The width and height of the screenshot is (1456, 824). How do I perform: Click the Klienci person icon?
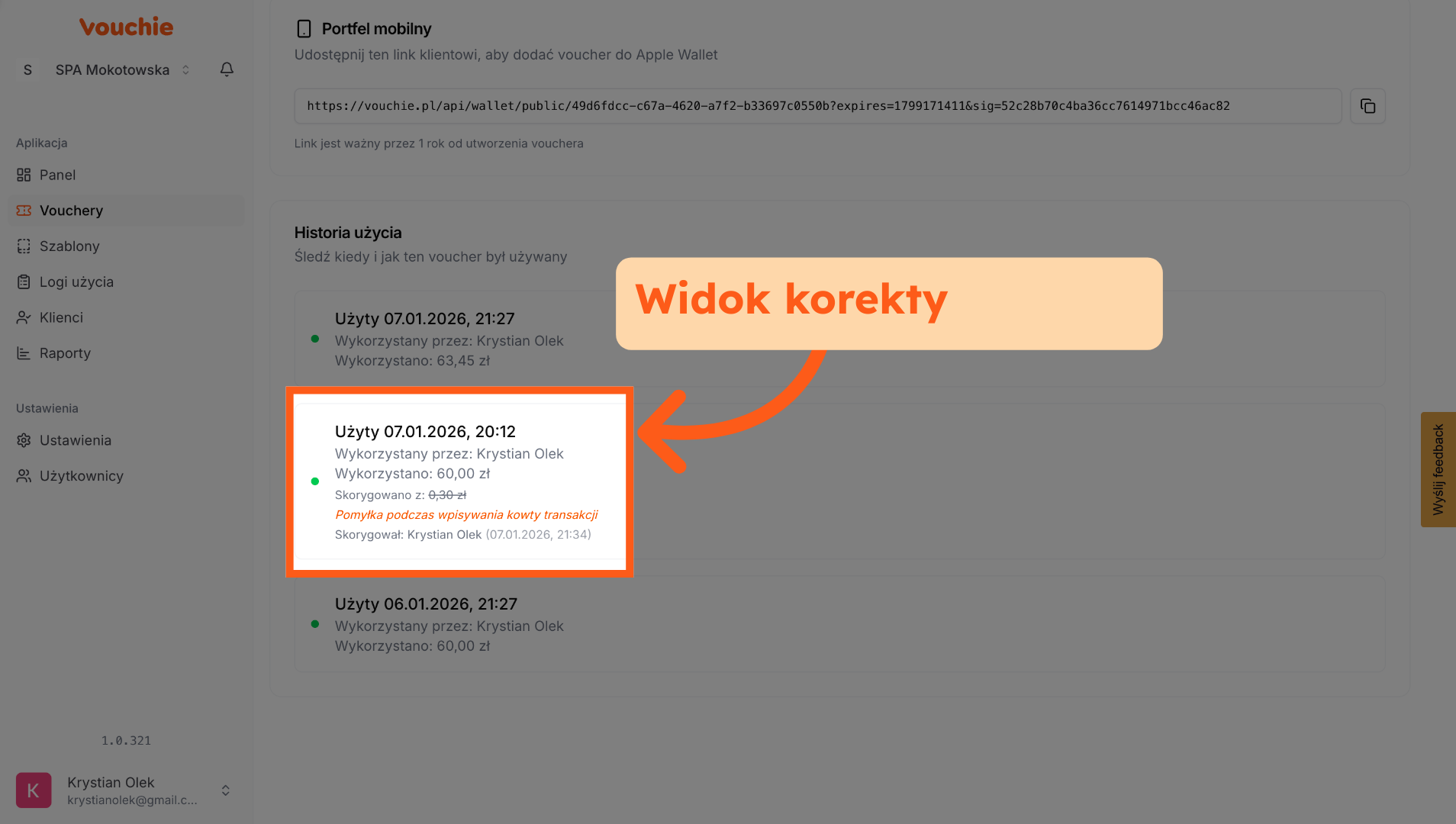pyautogui.click(x=24, y=317)
